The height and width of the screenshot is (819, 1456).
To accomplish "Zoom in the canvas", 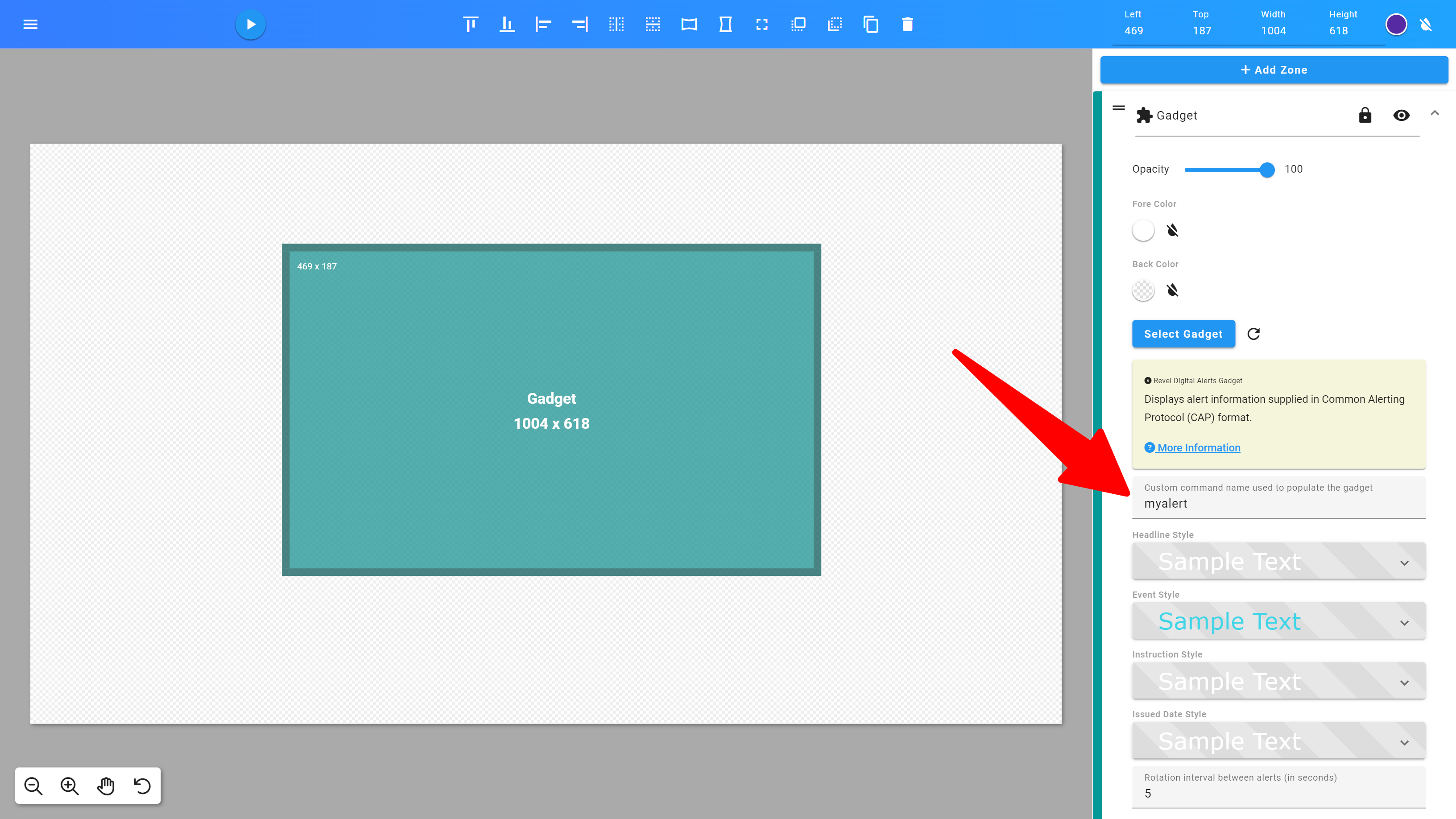I will point(70,786).
